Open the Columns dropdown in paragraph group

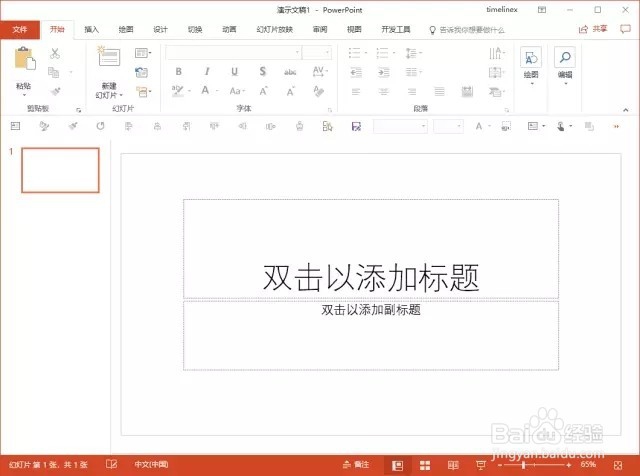click(x=413, y=72)
